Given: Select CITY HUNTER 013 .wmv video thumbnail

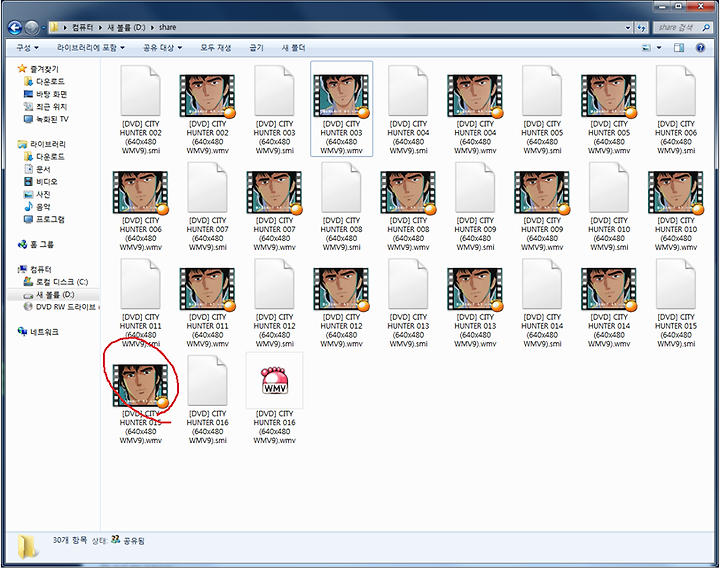Looking at the screenshot, I should point(475,289).
